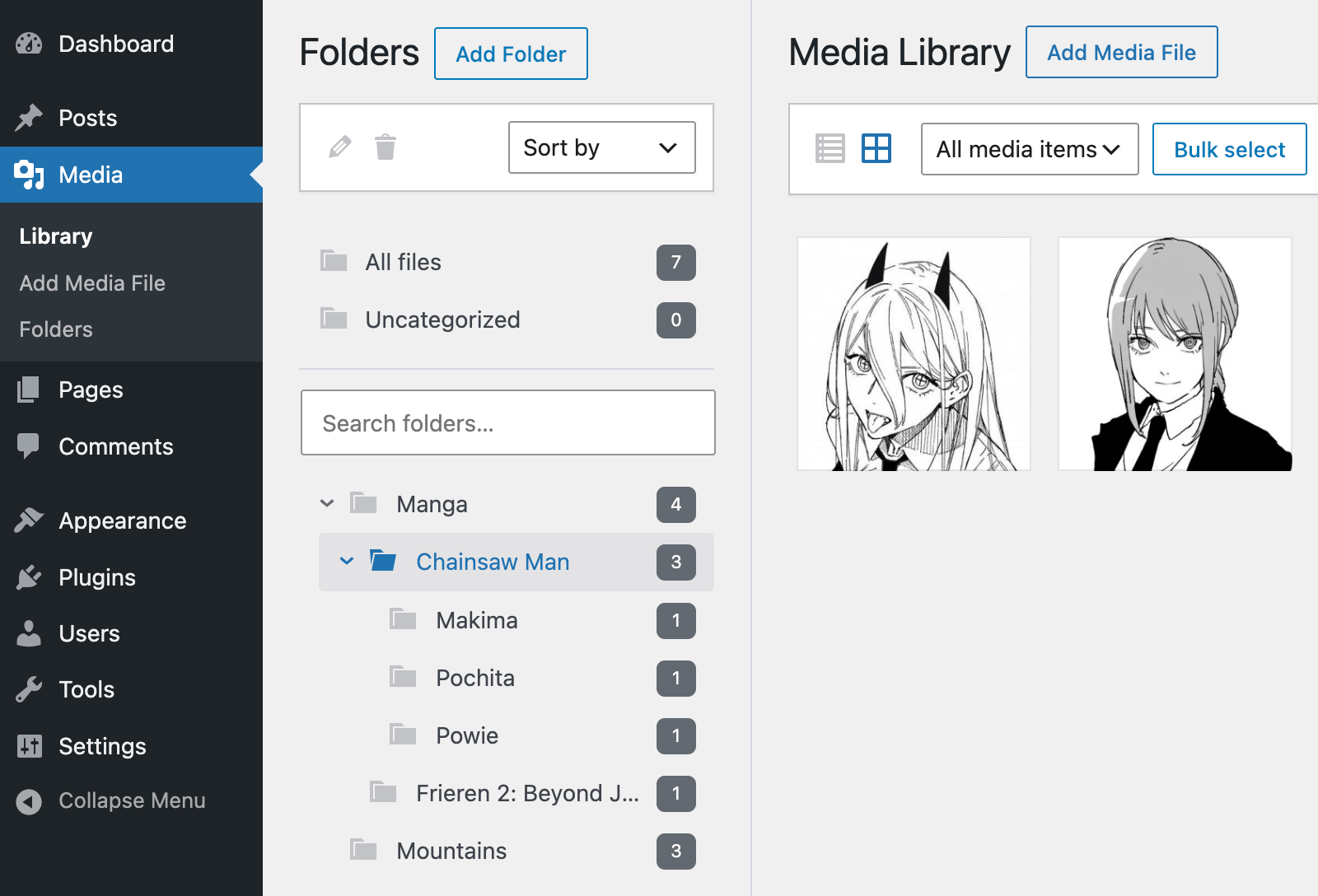
Task: Open the Appearance menu item
Action: [x=131, y=520]
